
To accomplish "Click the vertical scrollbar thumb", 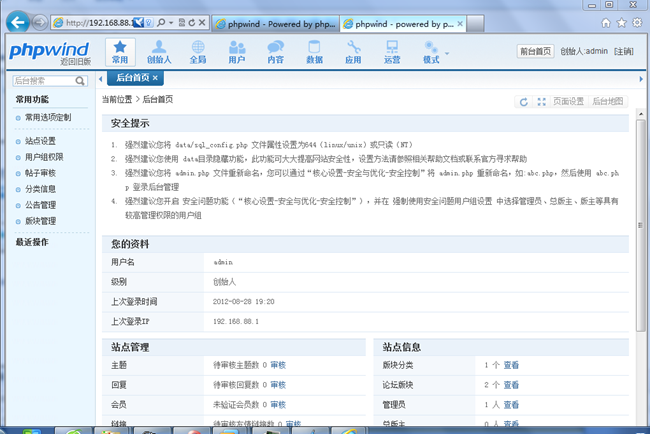I will coord(640,225).
